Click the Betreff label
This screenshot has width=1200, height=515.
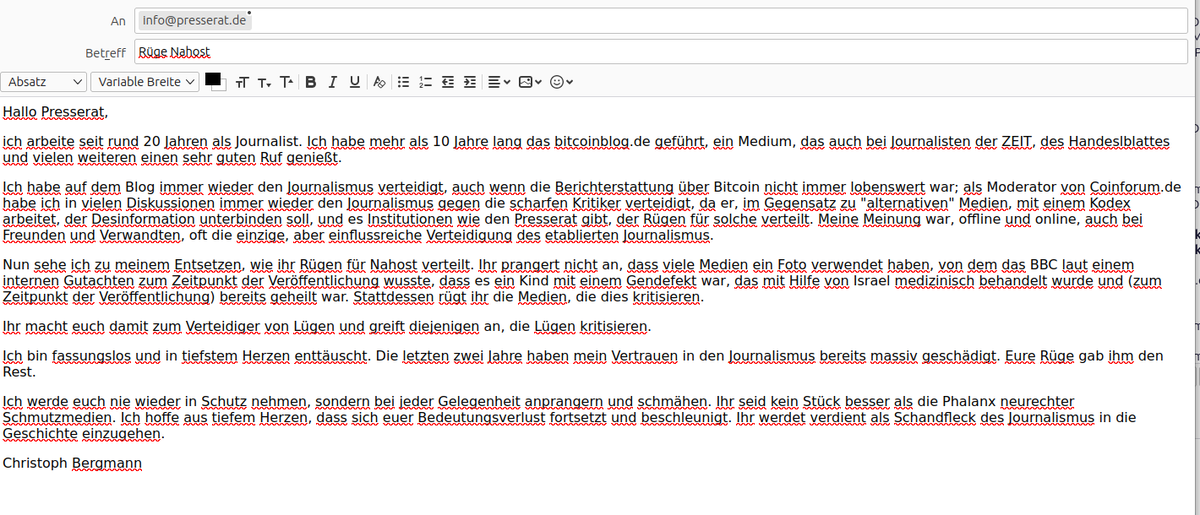(106, 52)
